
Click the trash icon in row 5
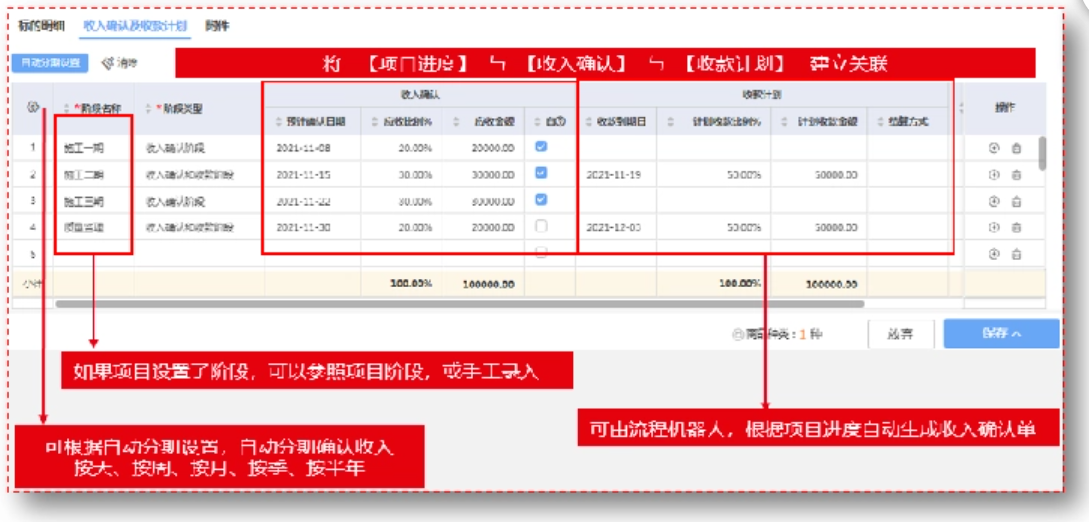(x=1016, y=254)
